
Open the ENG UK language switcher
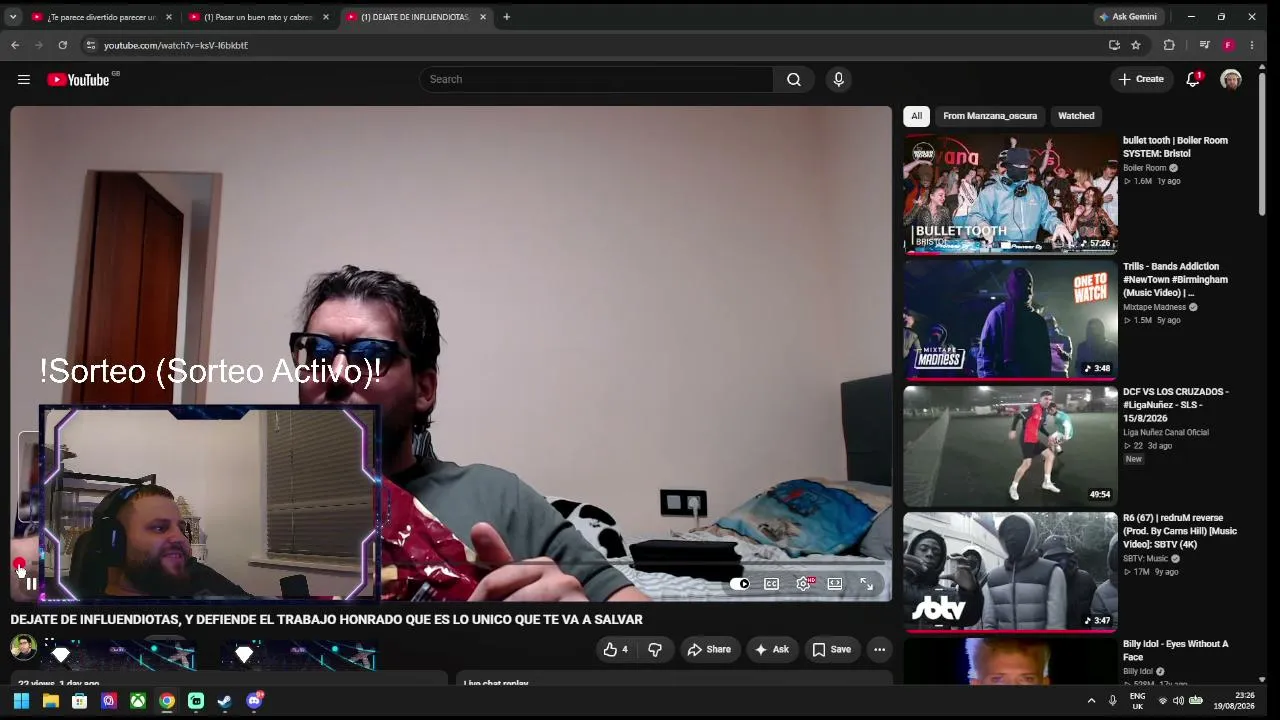tap(1137, 701)
